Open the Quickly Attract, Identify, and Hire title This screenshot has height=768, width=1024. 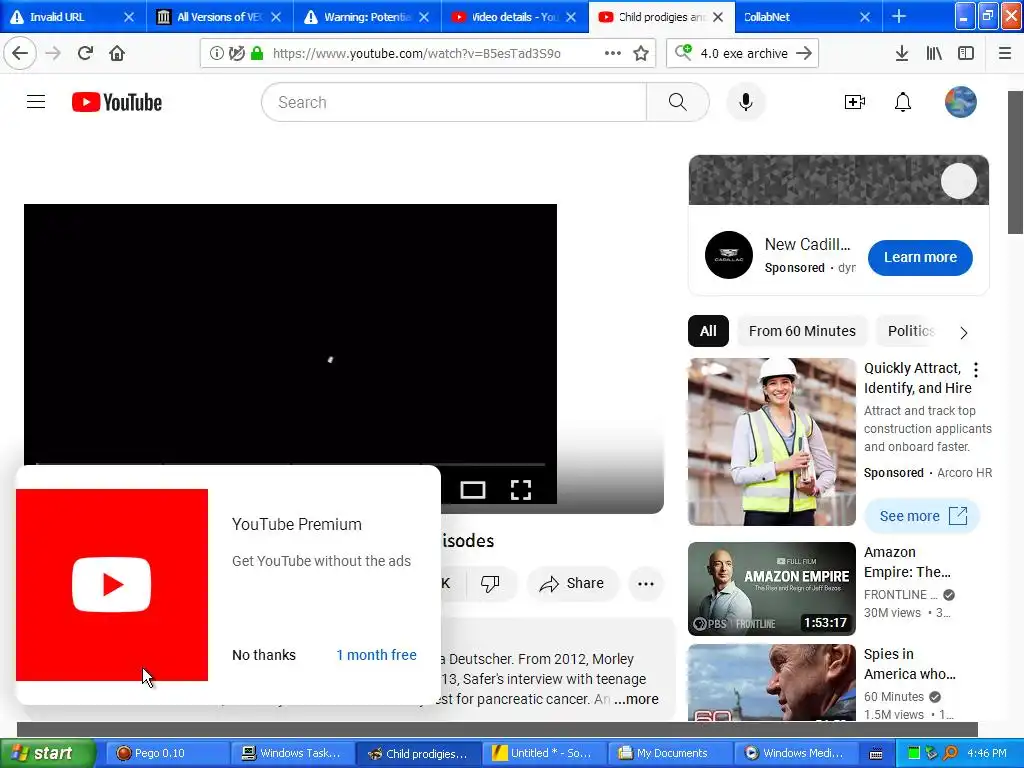(917, 378)
